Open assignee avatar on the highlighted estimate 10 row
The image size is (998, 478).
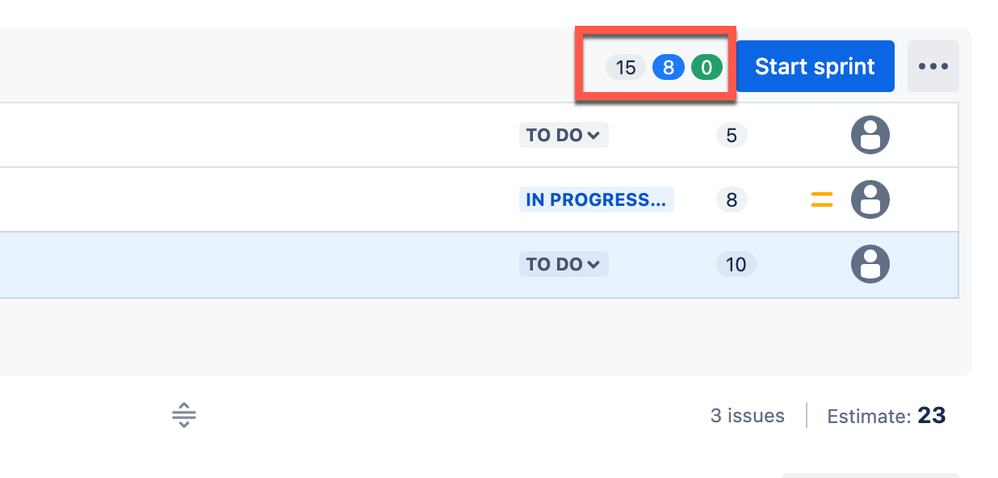click(870, 264)
